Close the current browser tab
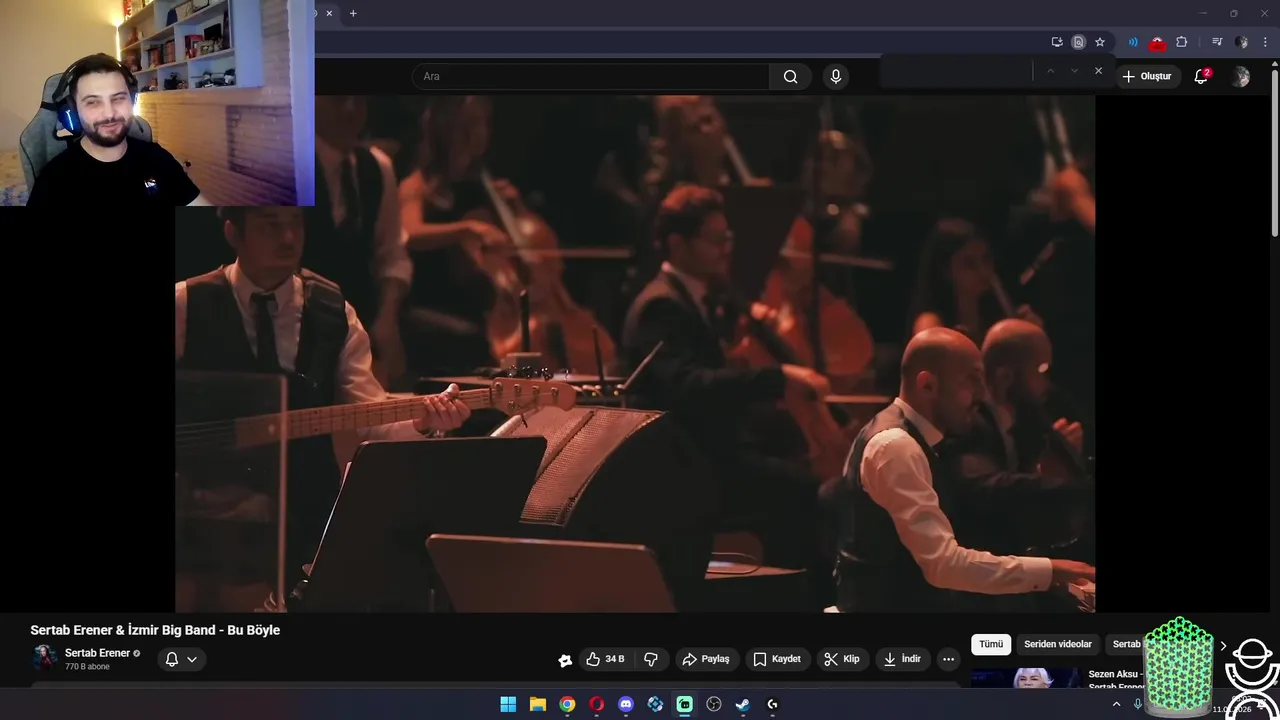 329,13
